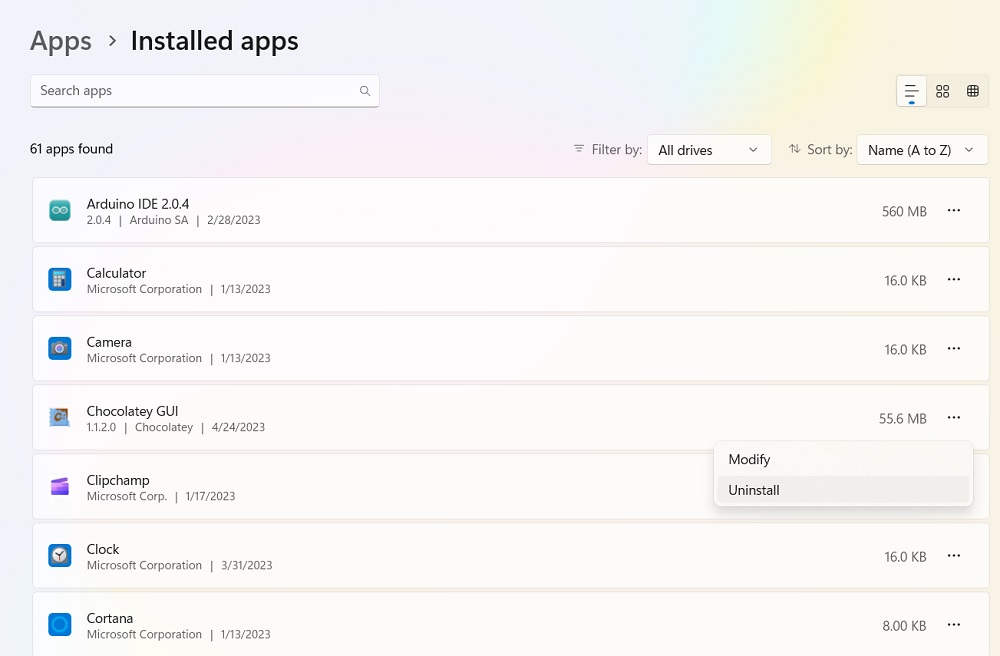Open the Filter by drives dropdown
The width and height of the screenshot is (1000, 656).
coord(709,149)
